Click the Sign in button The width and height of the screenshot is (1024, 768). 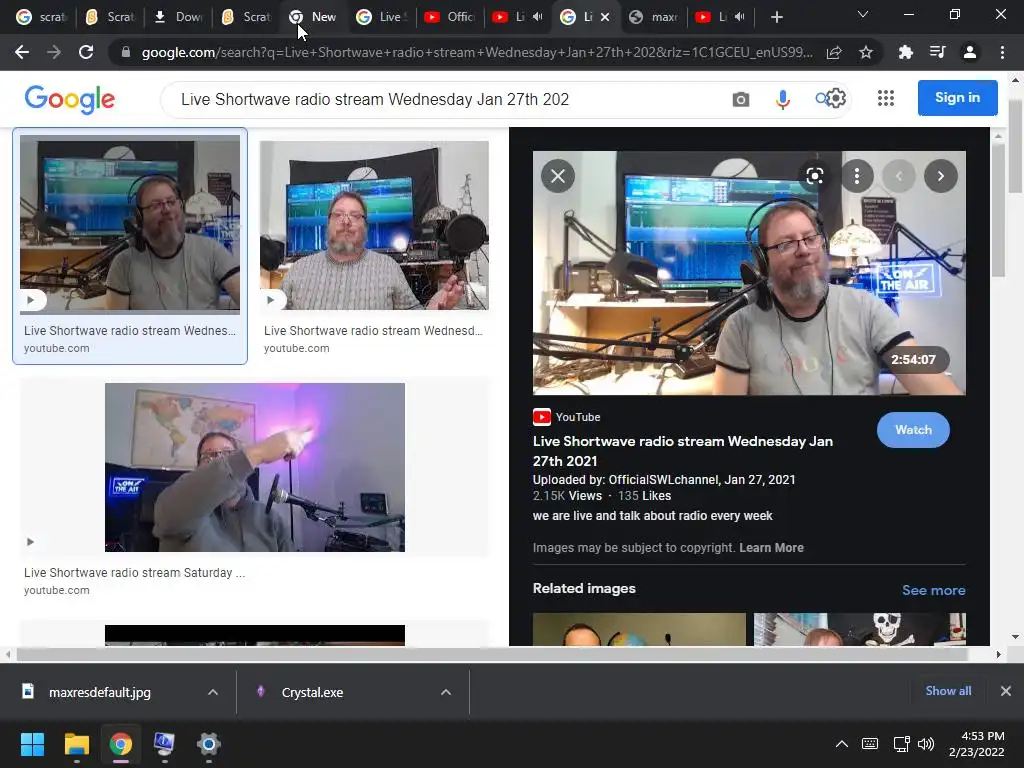957,97
